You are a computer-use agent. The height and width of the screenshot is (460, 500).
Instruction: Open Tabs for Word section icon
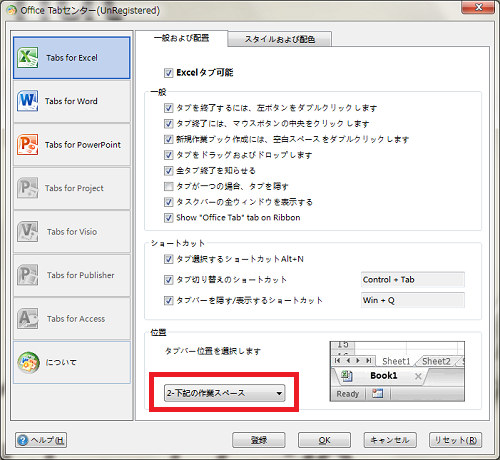click(28, 101)
